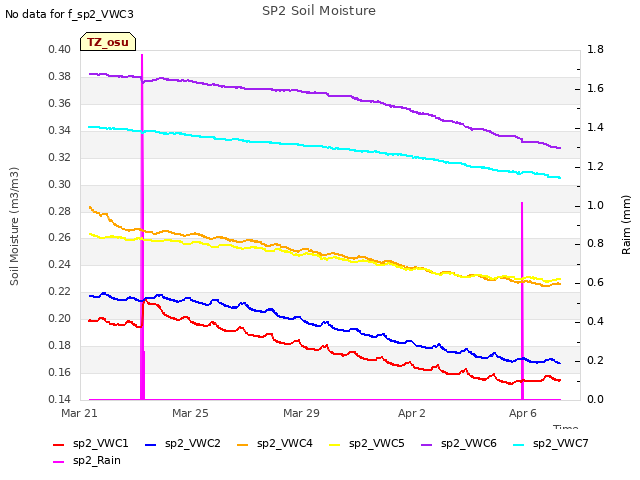
Task: Click the orange sp2_VWC4 legend line marker
Action: click(x=243, y=444)
